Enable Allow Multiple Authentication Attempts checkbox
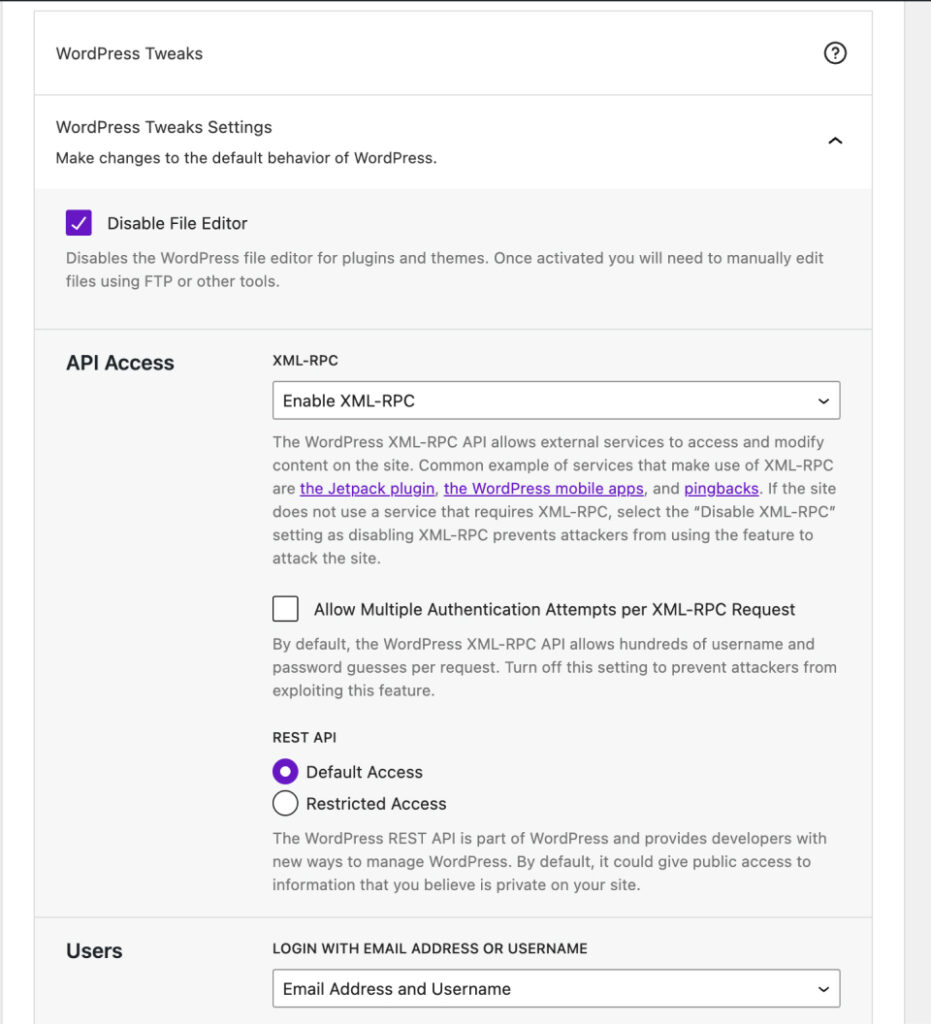Screen dimensions: 931x1024 point(286,609)
